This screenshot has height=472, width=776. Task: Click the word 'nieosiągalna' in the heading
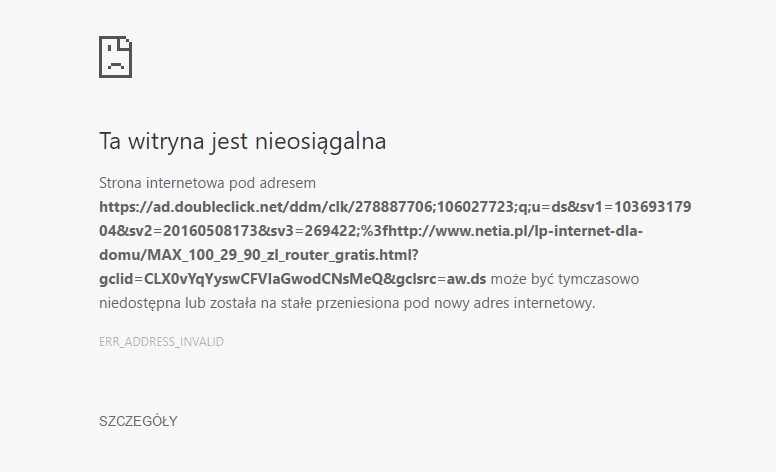tap(321, 142)
